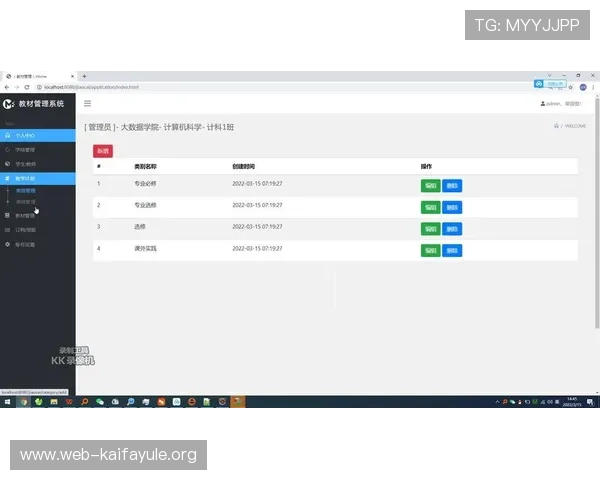The width and height of the screenshot is (600, 480).
Task: Open 个人中心 in the sidebar
Action: tap(38, 136)
